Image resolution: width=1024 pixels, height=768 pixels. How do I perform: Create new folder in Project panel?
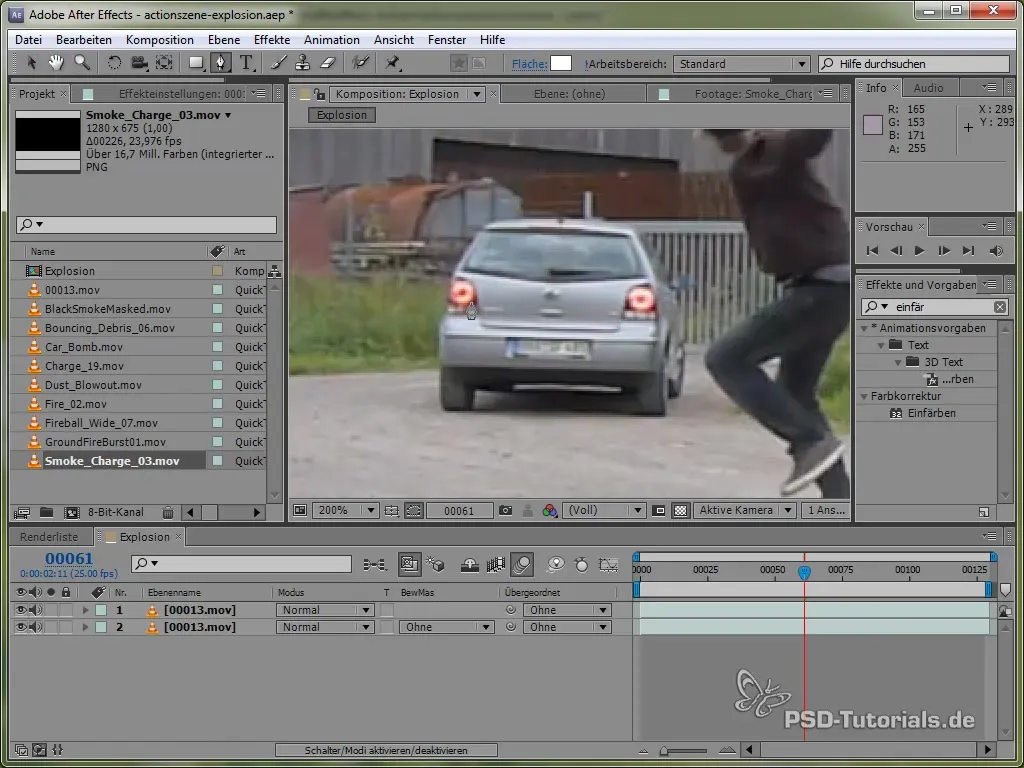click(46, 513)
